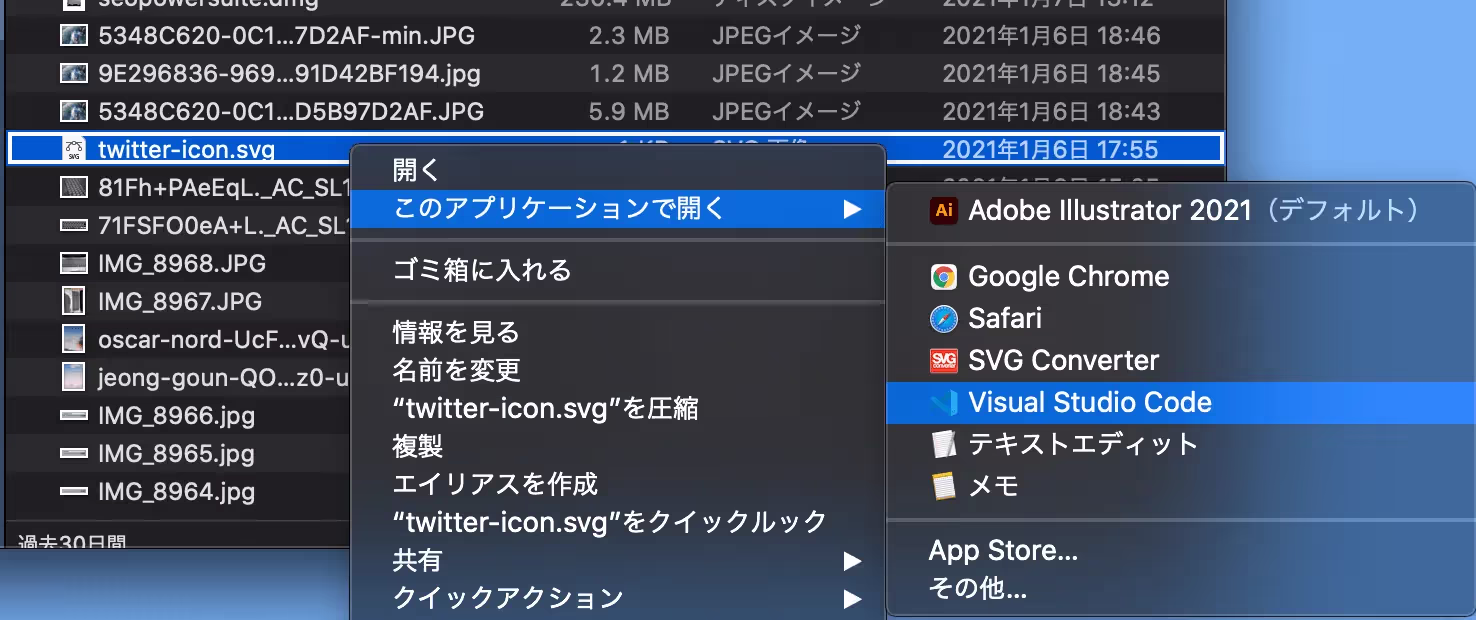Choose 開く from the context menu

coord(416,170)
